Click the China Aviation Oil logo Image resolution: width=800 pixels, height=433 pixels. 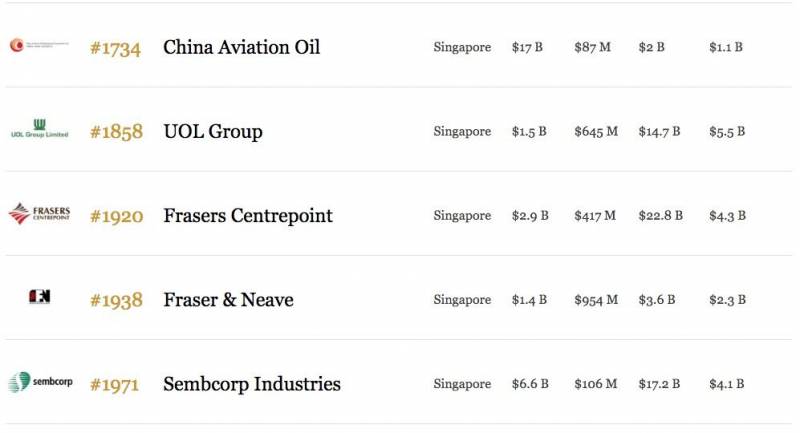point(39,46)
